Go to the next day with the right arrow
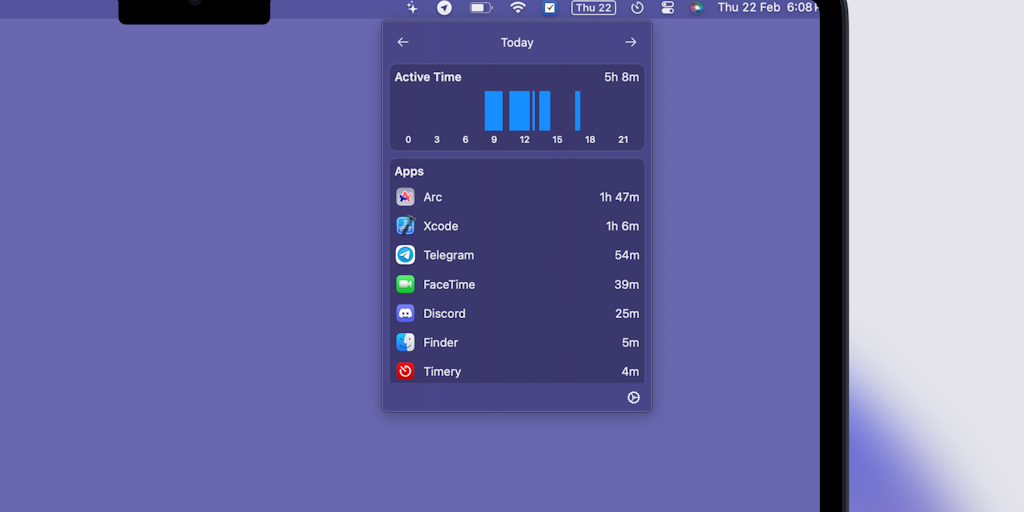The height and width of the screenshot is (512, 1024). click(x=631, y=42)
